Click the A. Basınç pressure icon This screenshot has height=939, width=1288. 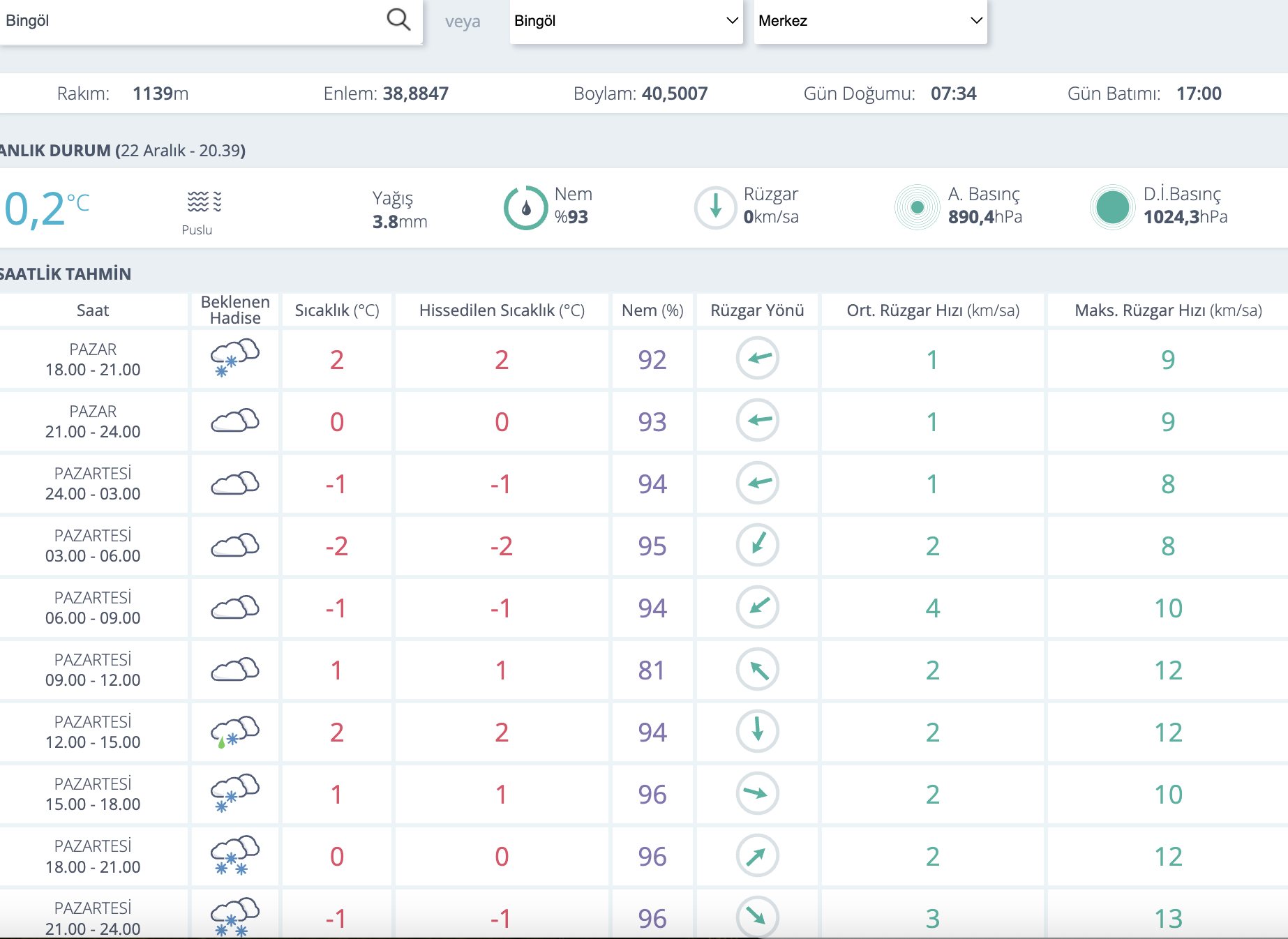coord(917,207)
